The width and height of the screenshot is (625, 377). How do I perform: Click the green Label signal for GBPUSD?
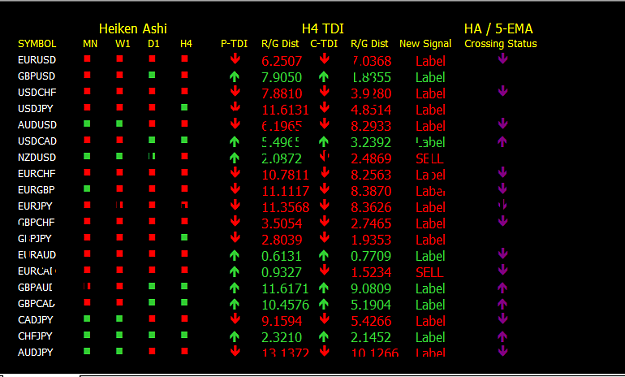[x=430, y=77]
